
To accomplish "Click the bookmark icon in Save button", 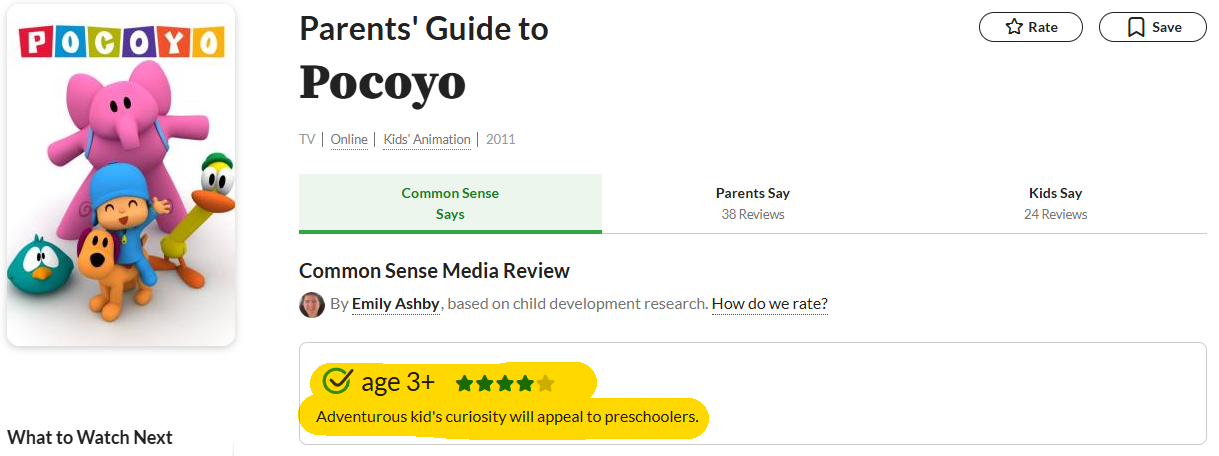I will pyautogui.click(x=1136, y=27).
